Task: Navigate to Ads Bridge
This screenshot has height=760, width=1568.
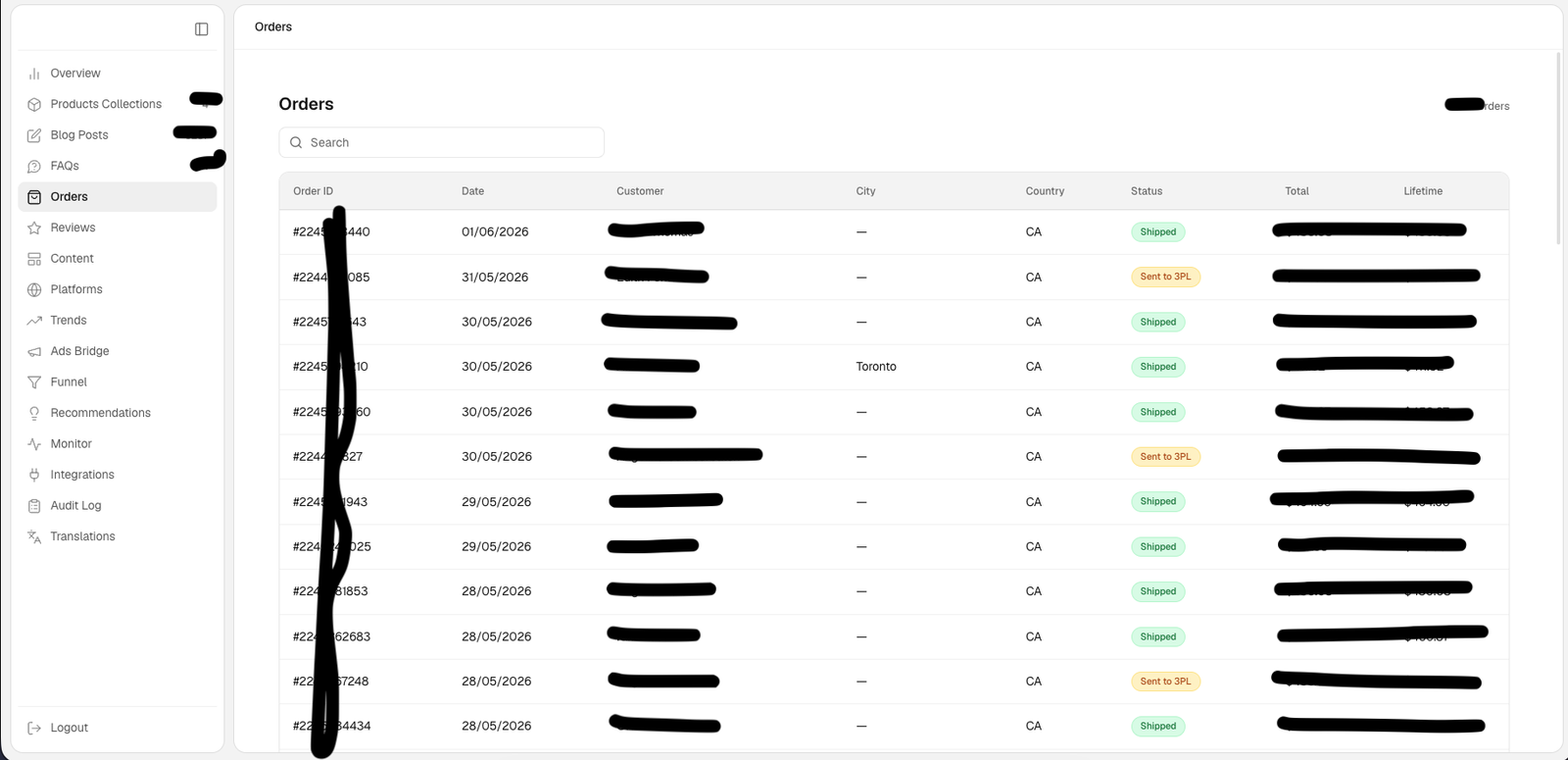Action: pos(118,351)
